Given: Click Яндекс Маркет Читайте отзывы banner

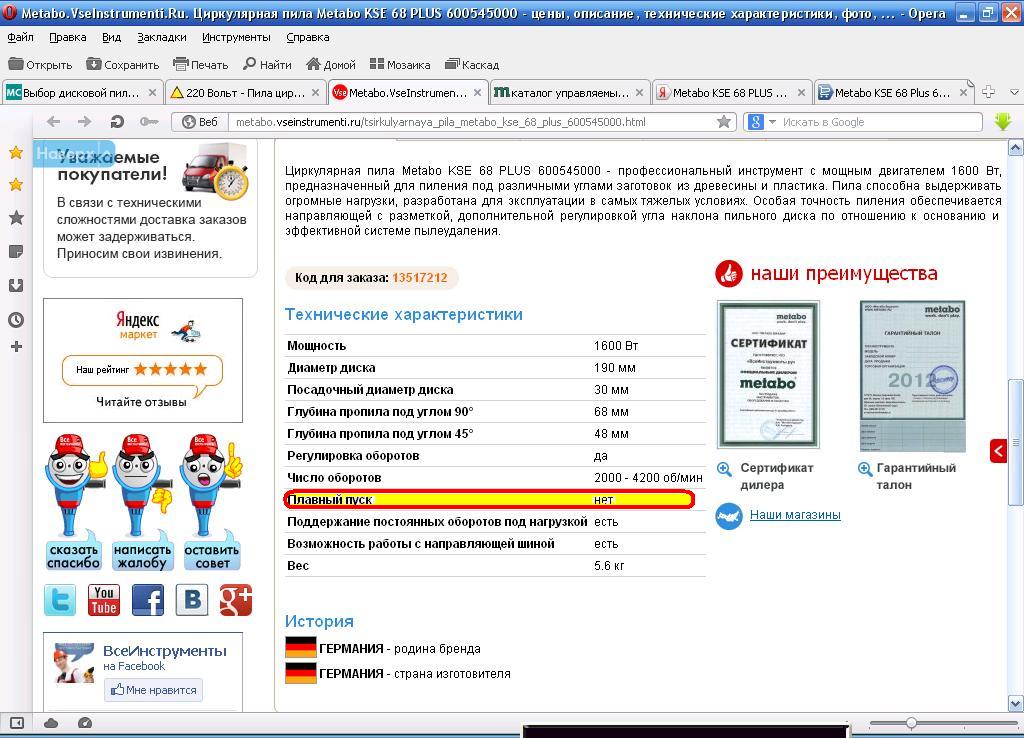Looking at the screenshot, I should 142,361.
